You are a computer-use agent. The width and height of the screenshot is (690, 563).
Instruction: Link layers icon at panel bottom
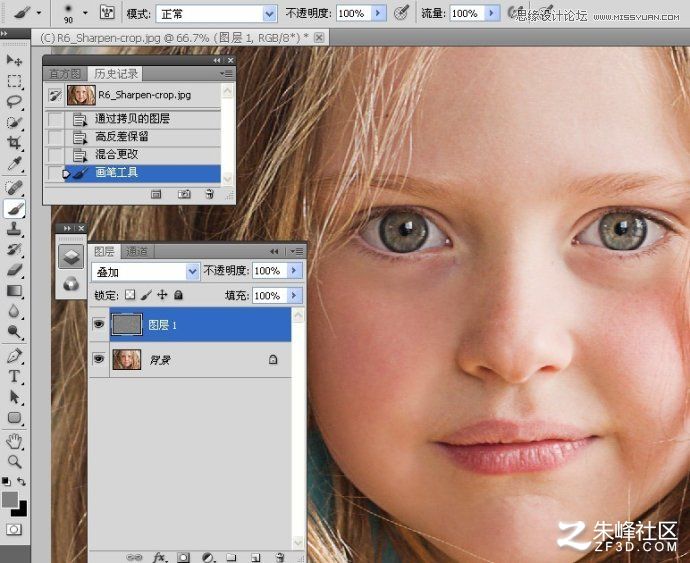[x=134, y=557]
